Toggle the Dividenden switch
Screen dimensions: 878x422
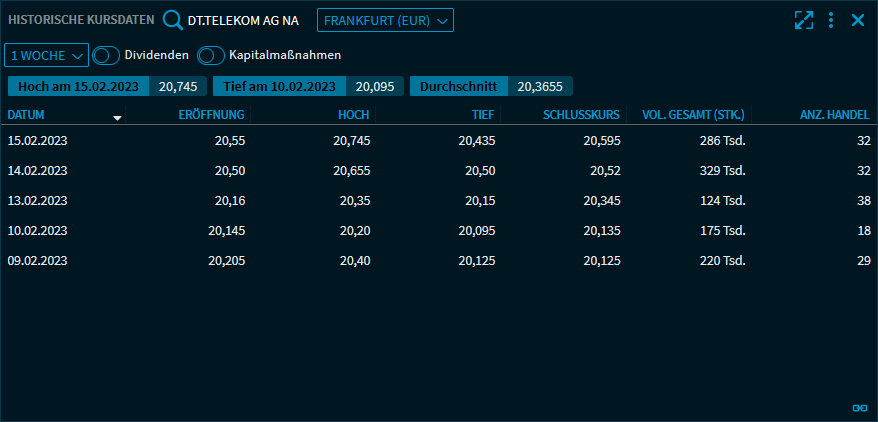[x=106, y=54]
